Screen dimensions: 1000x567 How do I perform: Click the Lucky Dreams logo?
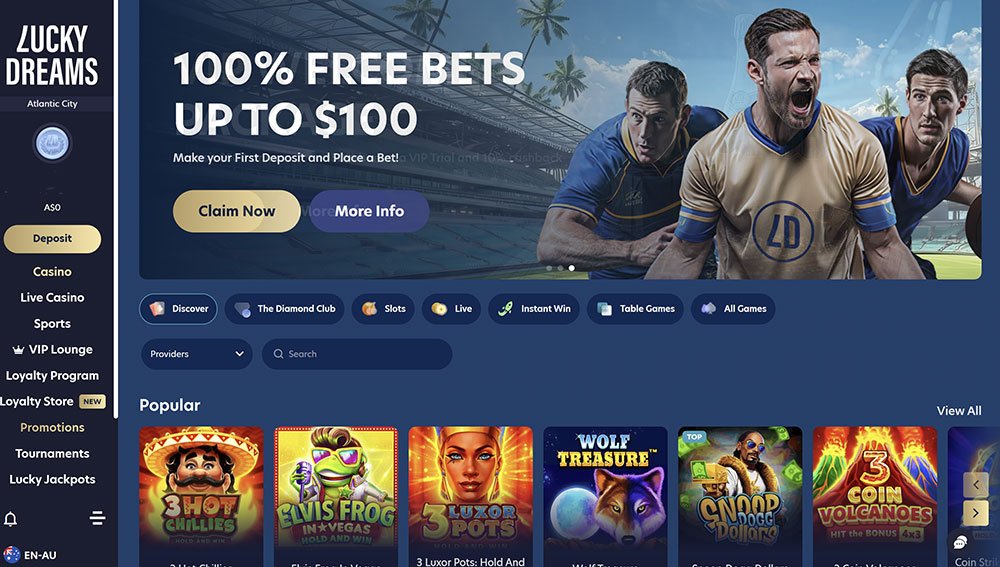(52, 55)
